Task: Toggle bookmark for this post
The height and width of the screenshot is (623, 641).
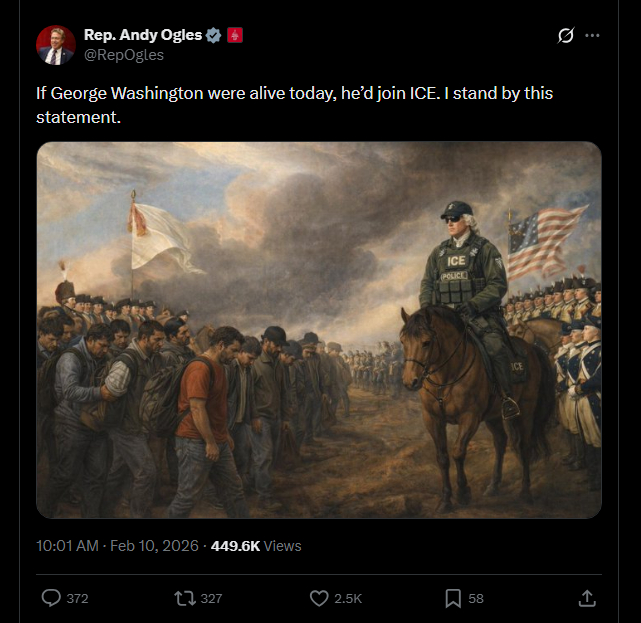Action: point(452,598)
